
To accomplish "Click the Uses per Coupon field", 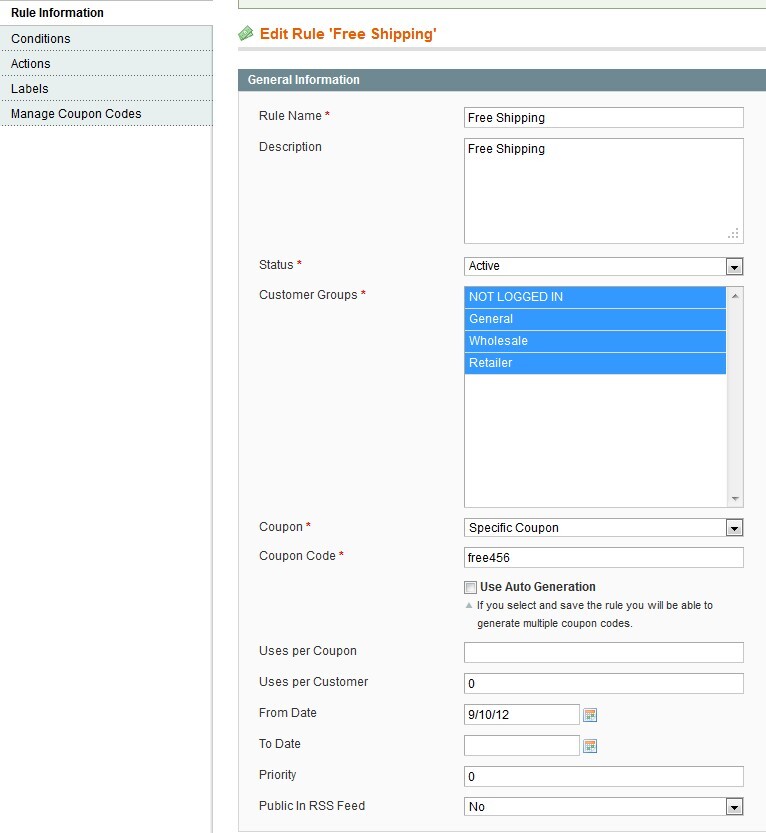I will point(603,652).
